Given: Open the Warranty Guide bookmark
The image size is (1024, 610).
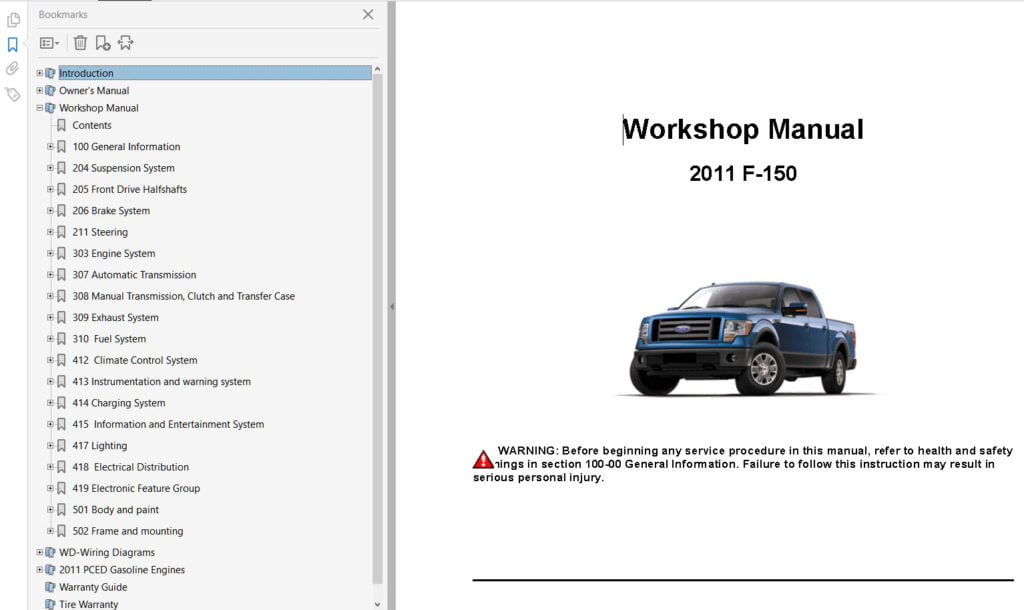Looking at the screenshot, I should pyautogui.click(x=93, y=587).
